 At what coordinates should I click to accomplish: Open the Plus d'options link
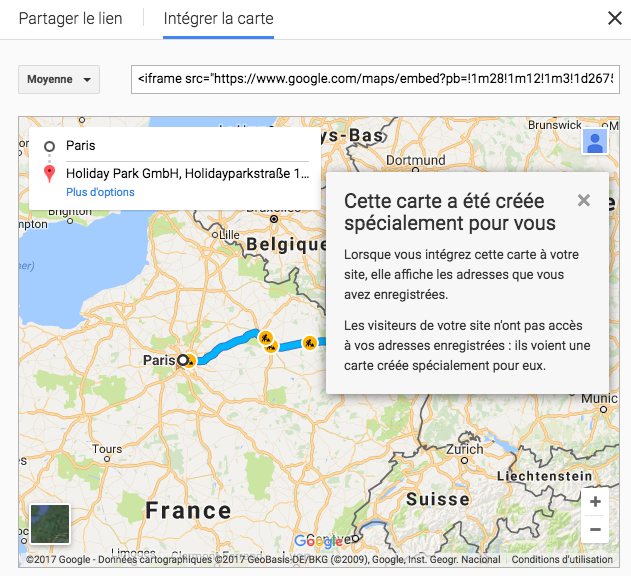click(x=100, y=192)
